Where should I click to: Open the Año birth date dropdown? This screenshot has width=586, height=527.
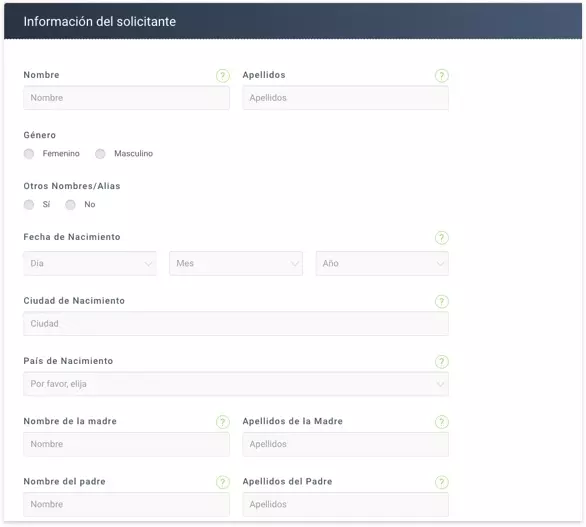coord(382,264)
